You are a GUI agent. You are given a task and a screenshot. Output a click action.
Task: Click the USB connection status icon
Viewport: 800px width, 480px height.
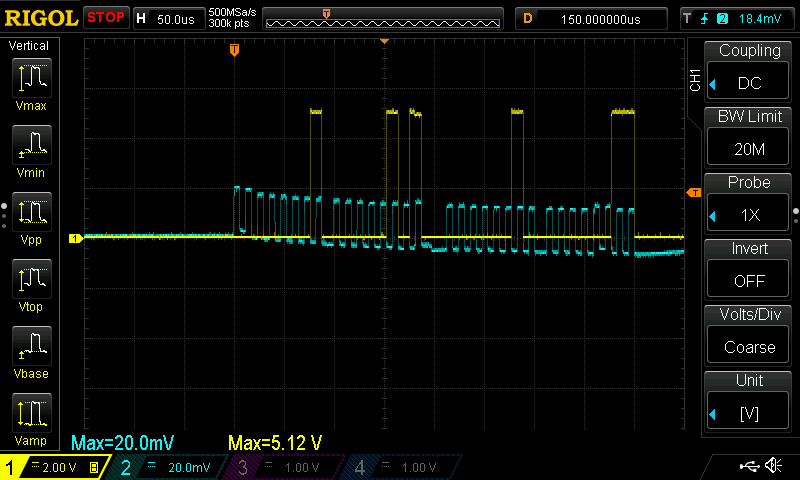[x=749, y=466]
